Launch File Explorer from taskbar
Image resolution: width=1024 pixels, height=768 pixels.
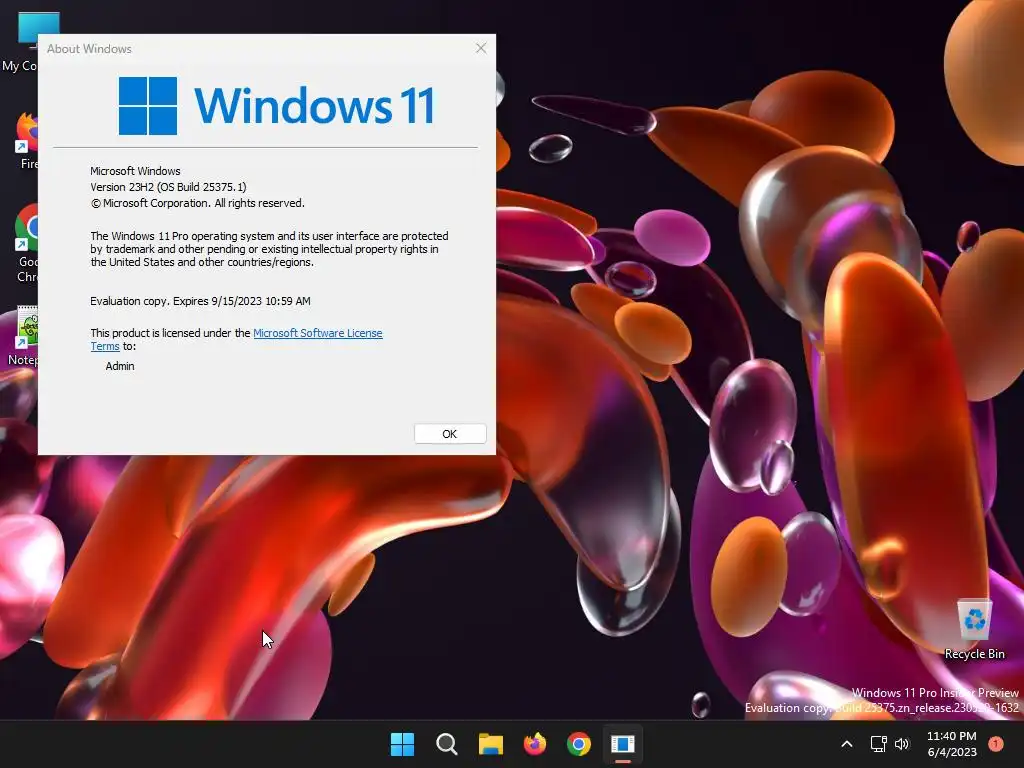tap(490, 744)
